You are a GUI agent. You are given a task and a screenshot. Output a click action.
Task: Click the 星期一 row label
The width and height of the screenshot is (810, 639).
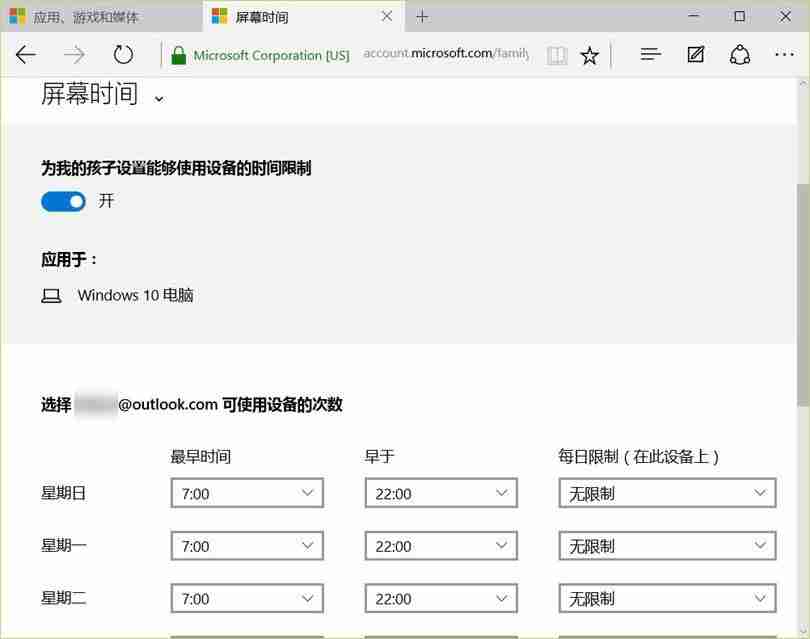click(64, 546)
